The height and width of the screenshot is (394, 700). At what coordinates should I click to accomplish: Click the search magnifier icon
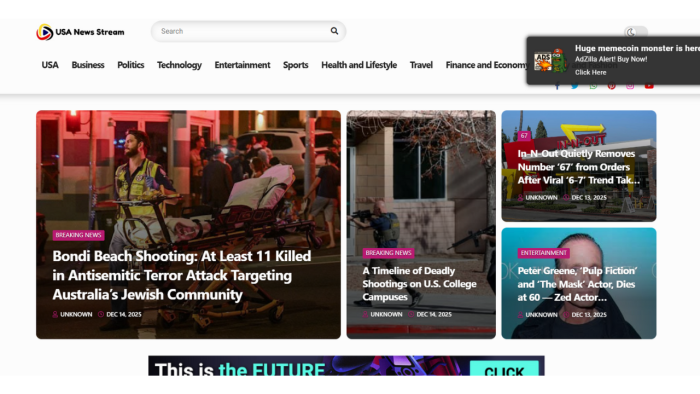(334, 31)
